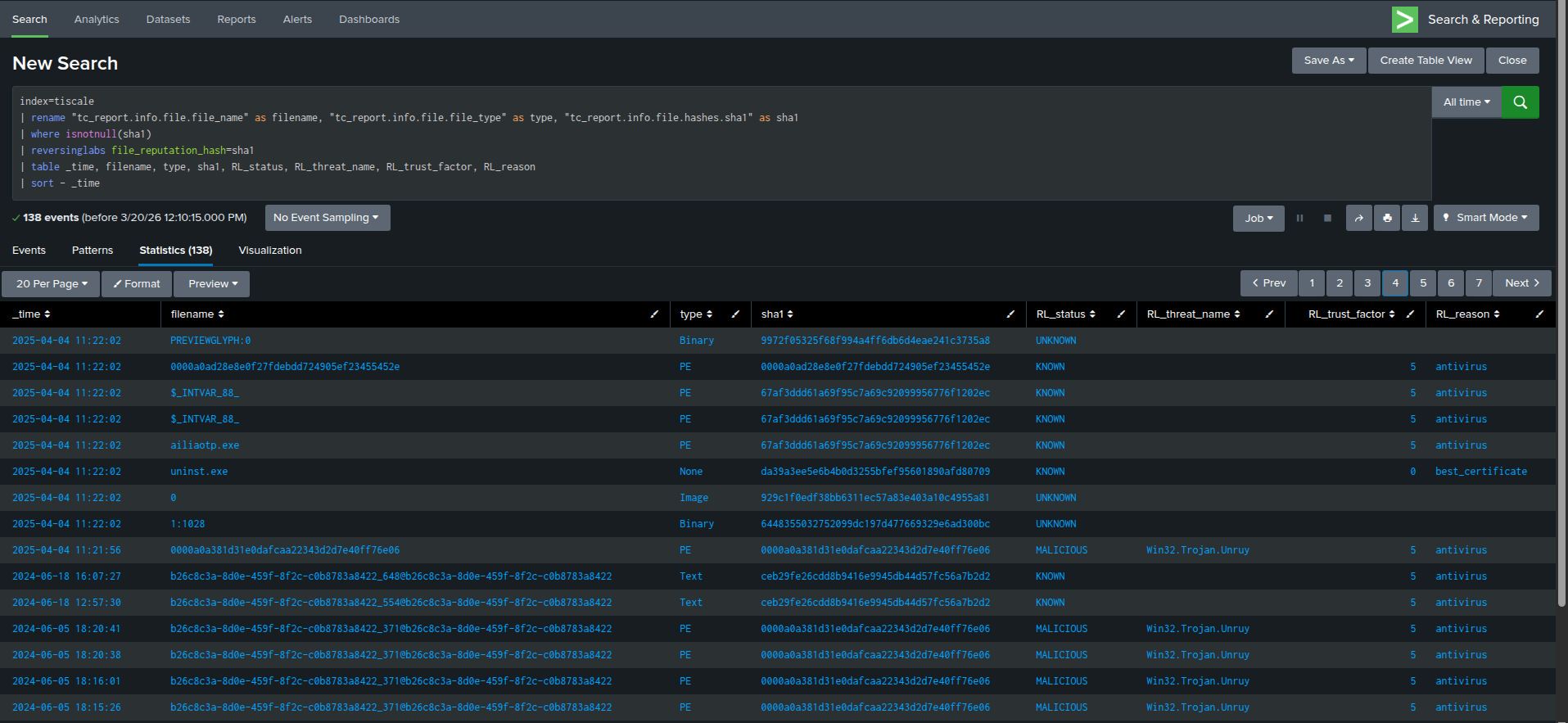Screen dimensions: 1568x723
Task: Edit the RL_threat_name column pencil icon
Action: (1269, 314)
